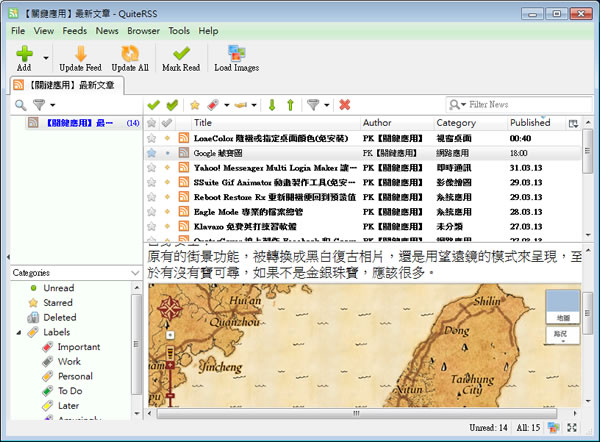600x442 pixels.
Task: Select the Starred category
Action: [x=57, y=302]
